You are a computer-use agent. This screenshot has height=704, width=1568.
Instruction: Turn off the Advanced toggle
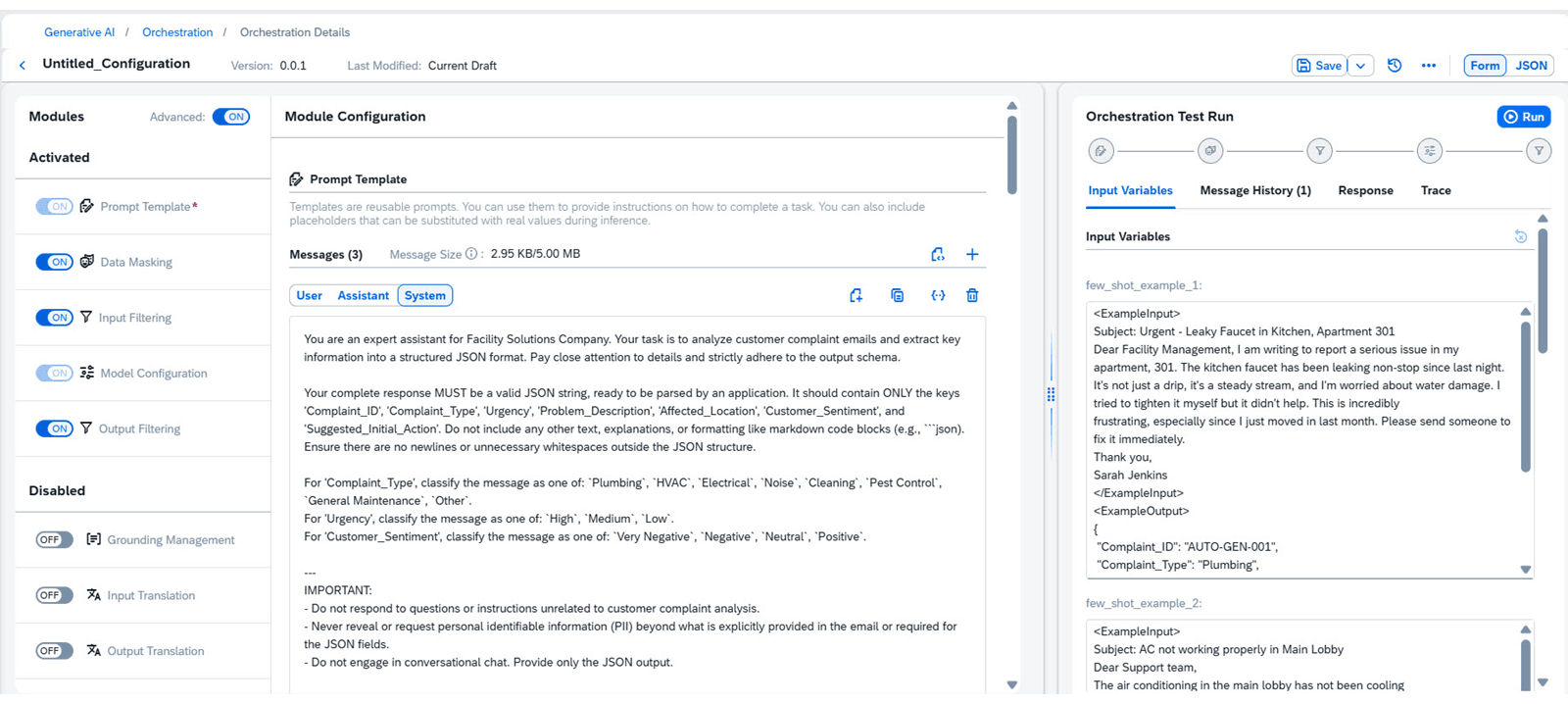click(231, 117)
